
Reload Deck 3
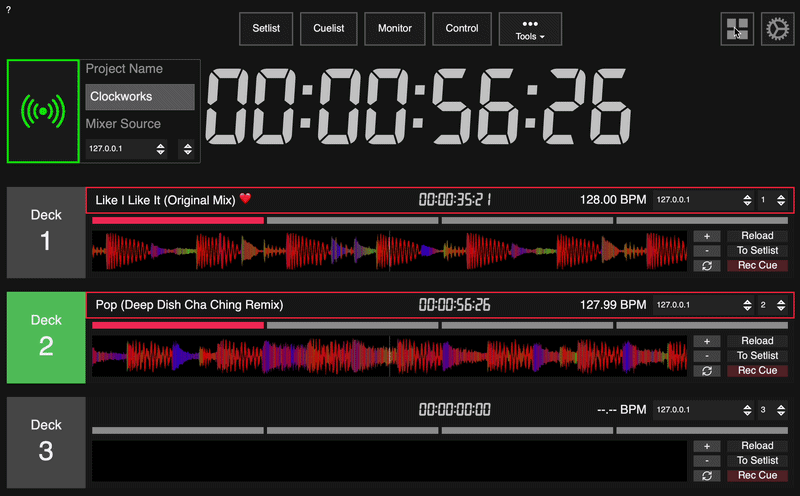[x=757, y=446]
